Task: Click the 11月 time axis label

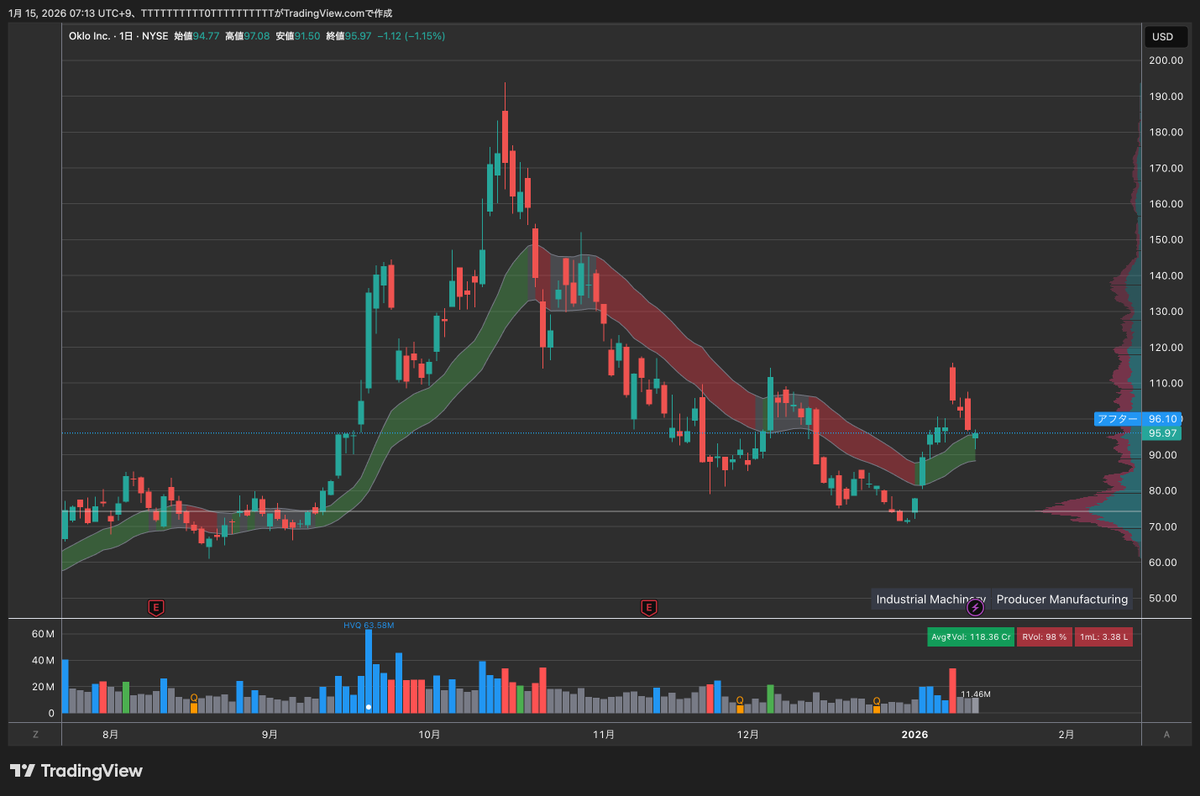Action: (x=603, y=734)
